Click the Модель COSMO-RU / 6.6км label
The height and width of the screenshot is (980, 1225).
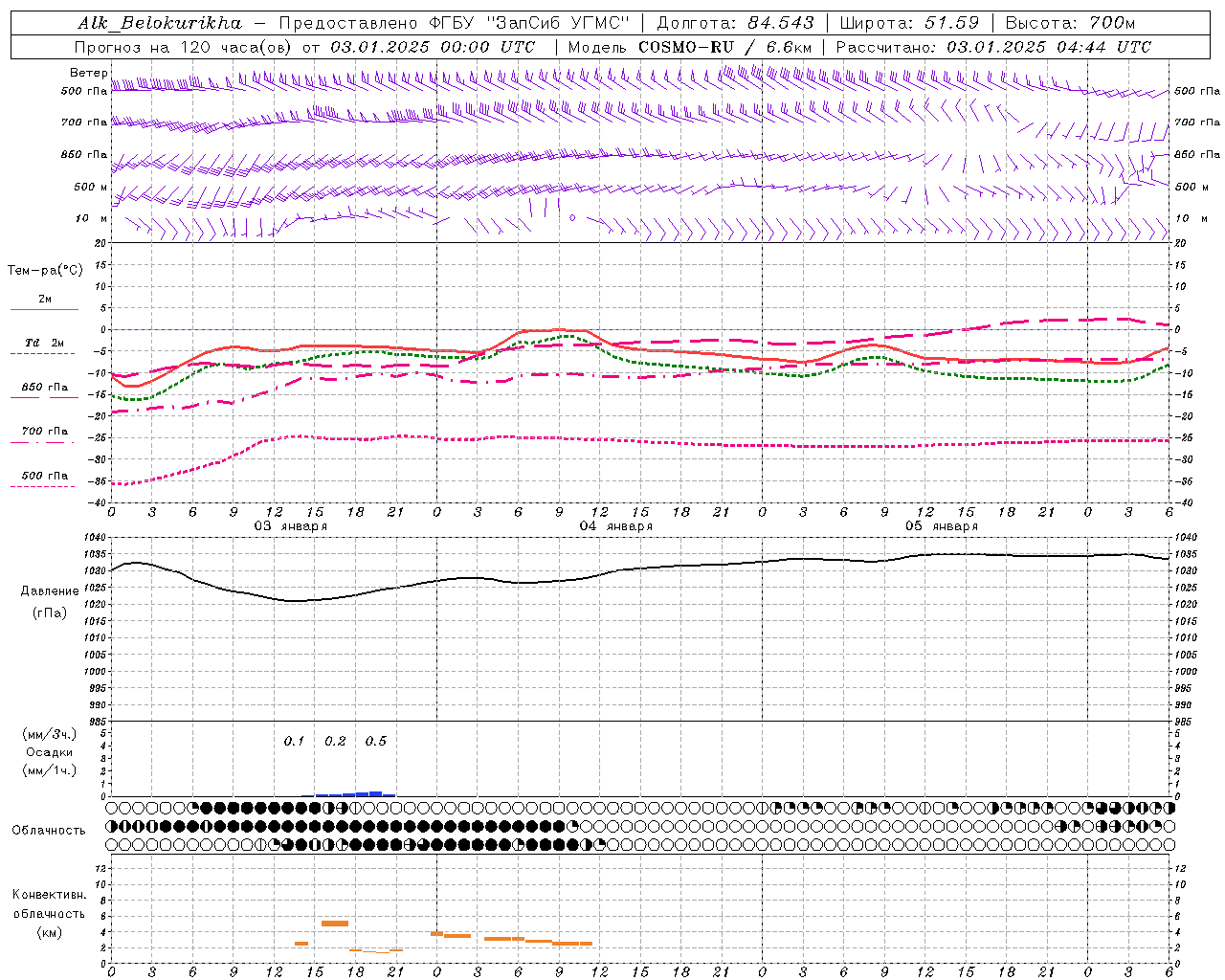[690, 46]
